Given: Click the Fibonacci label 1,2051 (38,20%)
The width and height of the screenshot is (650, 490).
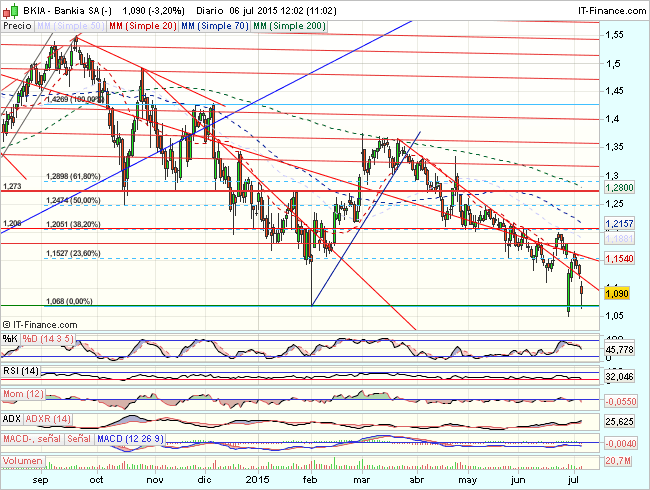Looking at the screenshot, I should [73, 224].
